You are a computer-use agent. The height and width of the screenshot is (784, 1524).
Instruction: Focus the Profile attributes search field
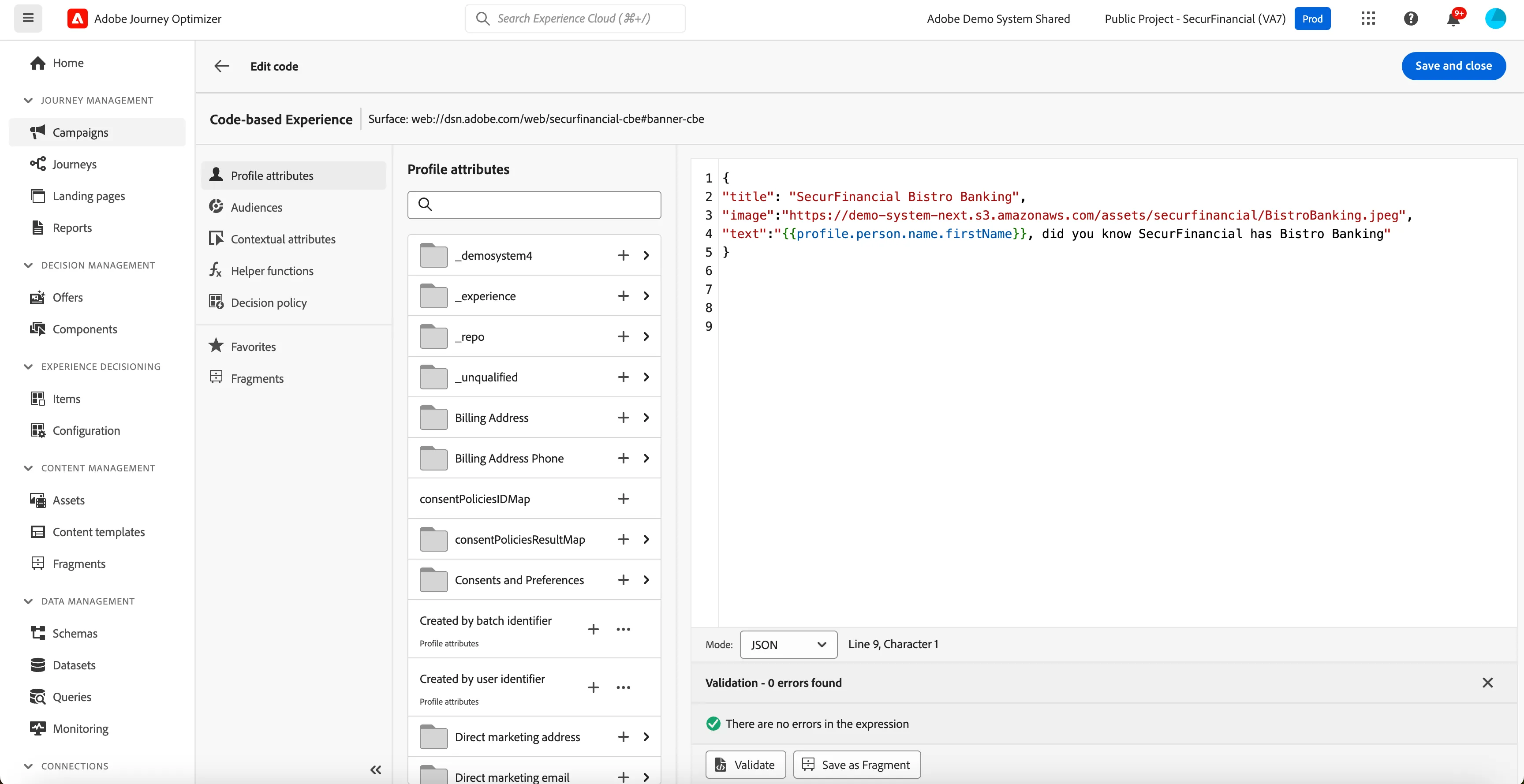(x=534, y=205)
